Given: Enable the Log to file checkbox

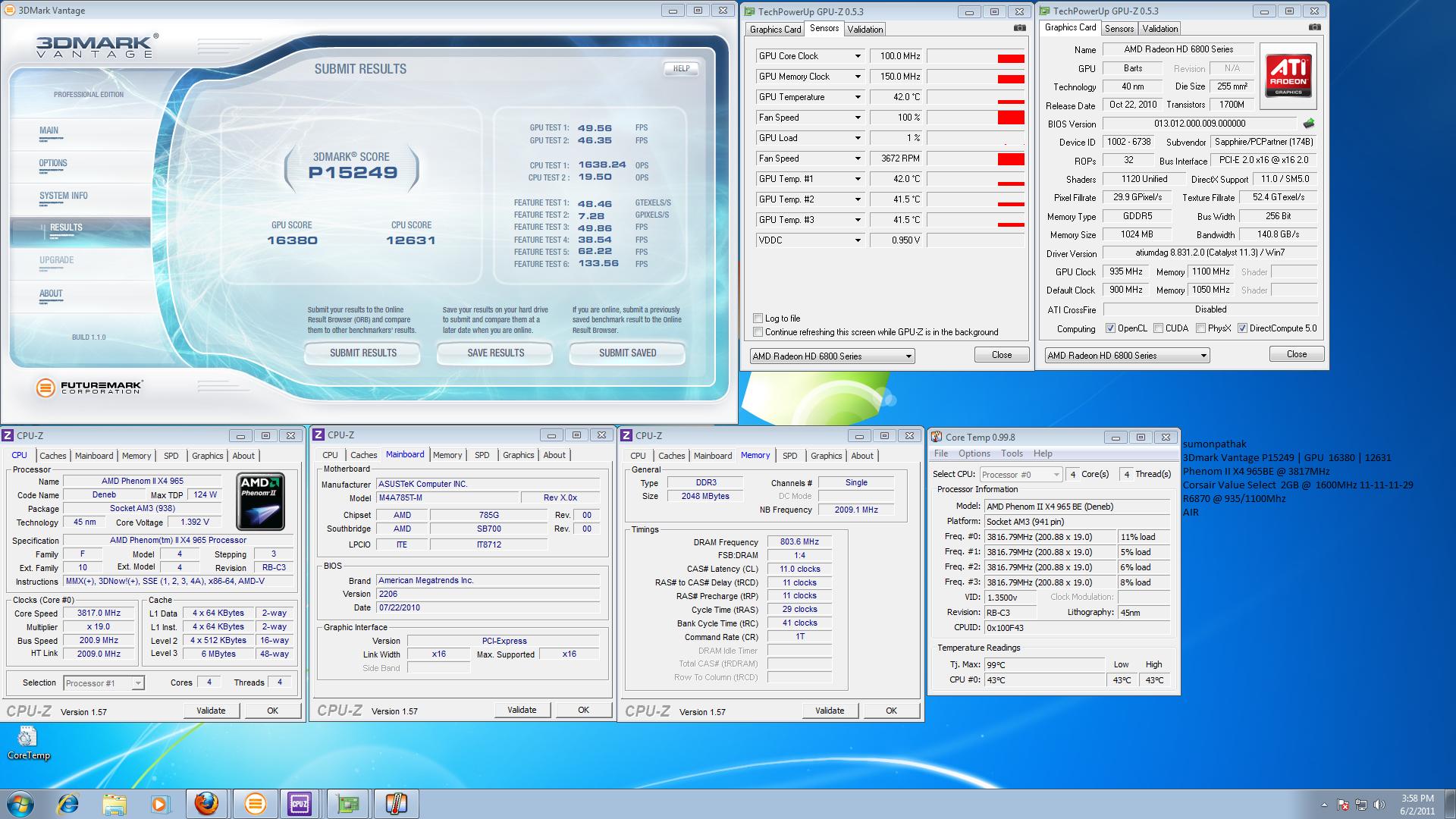Looking at the screenshot, I should coord(758,318).
